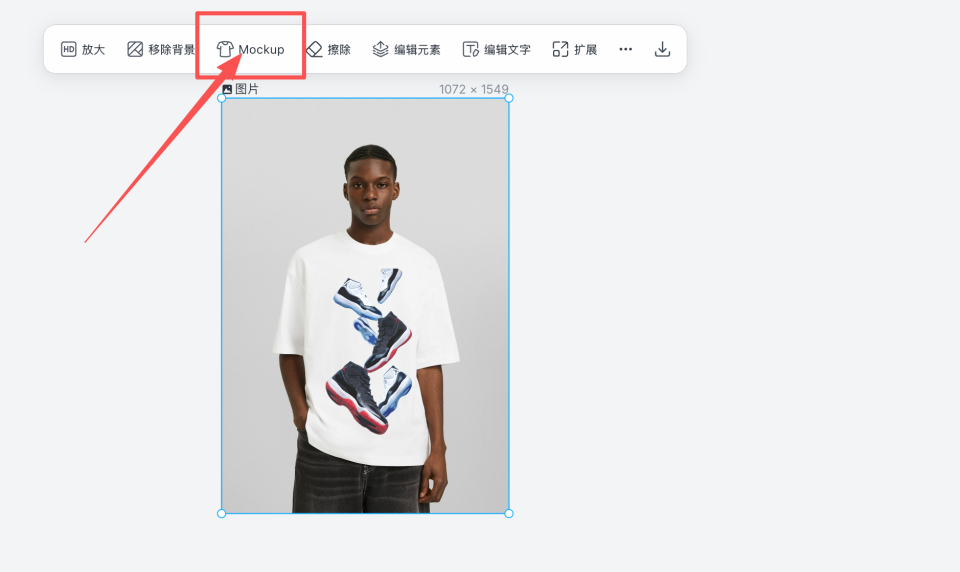Select the 图片 layer name label
The height and width of the screenshot is (572, 960).
(x=247, y=89)
